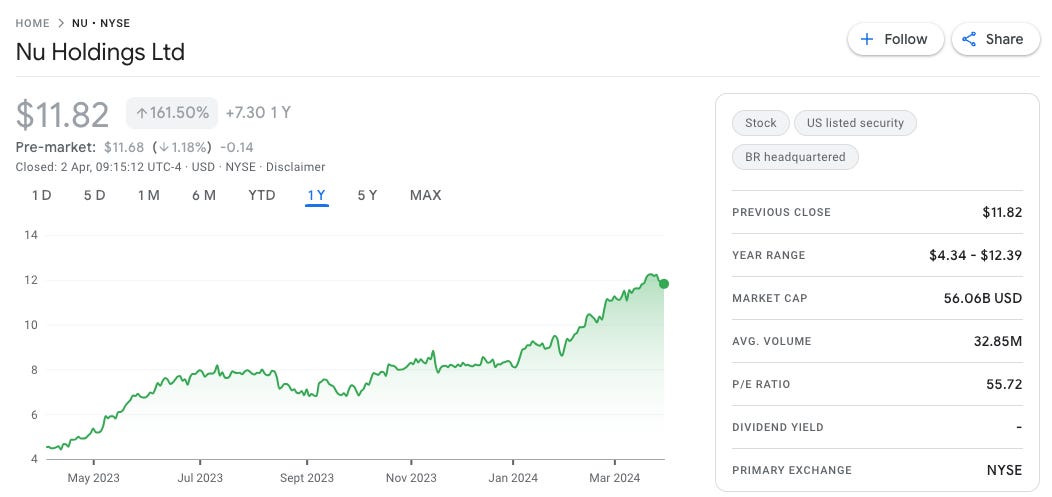The width and height of the screenshot is (1052, 497).
Task: Click the YEAR RANGE label
Action: (x=768, y=255)
